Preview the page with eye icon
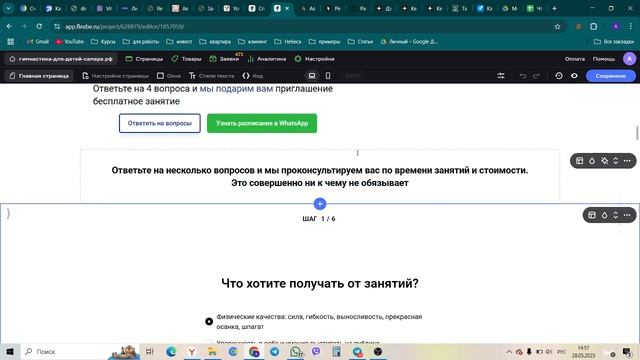Screen dimensions: 640x360 [574, 76]
